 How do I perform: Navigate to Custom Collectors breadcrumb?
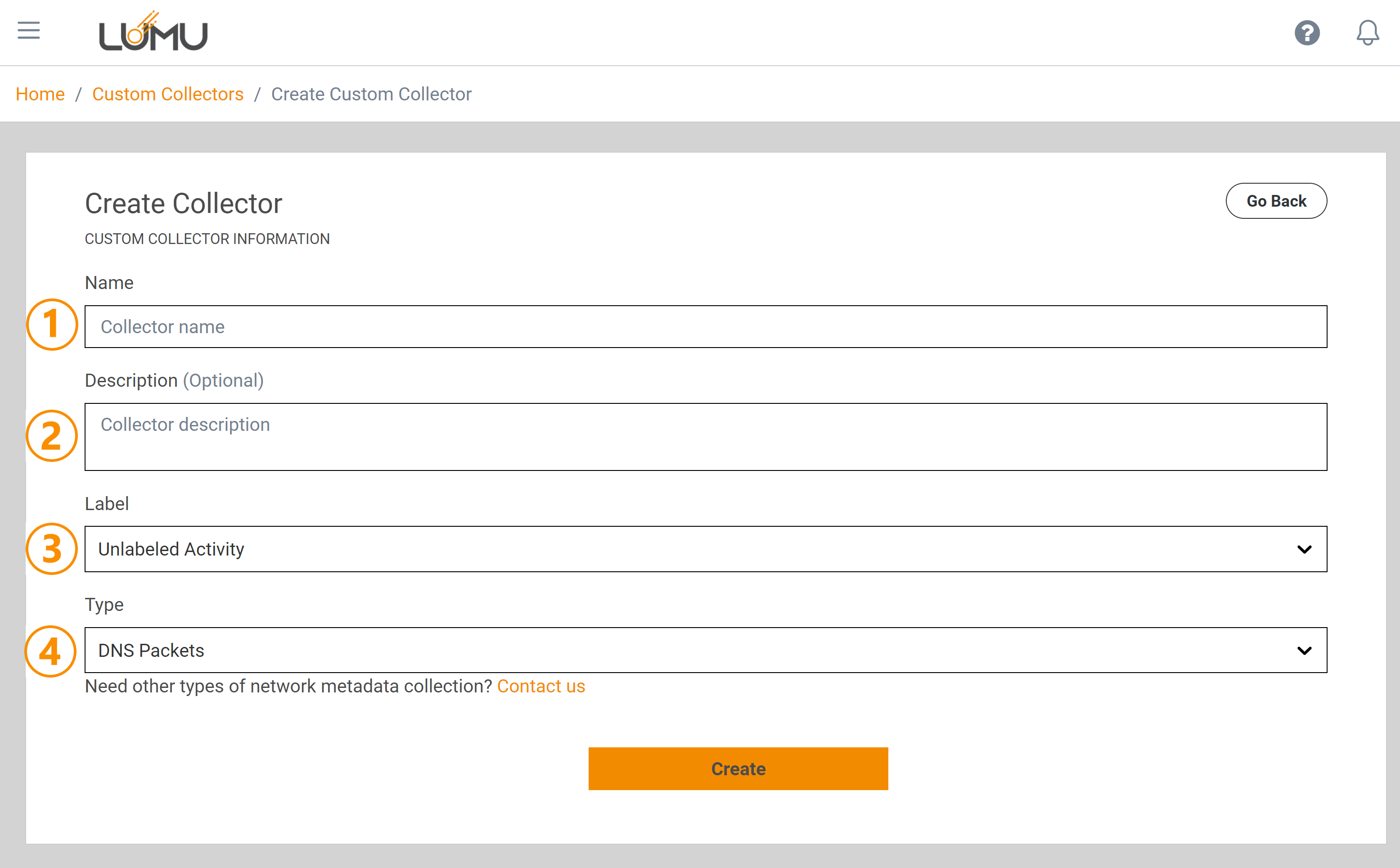pos(167,94)
